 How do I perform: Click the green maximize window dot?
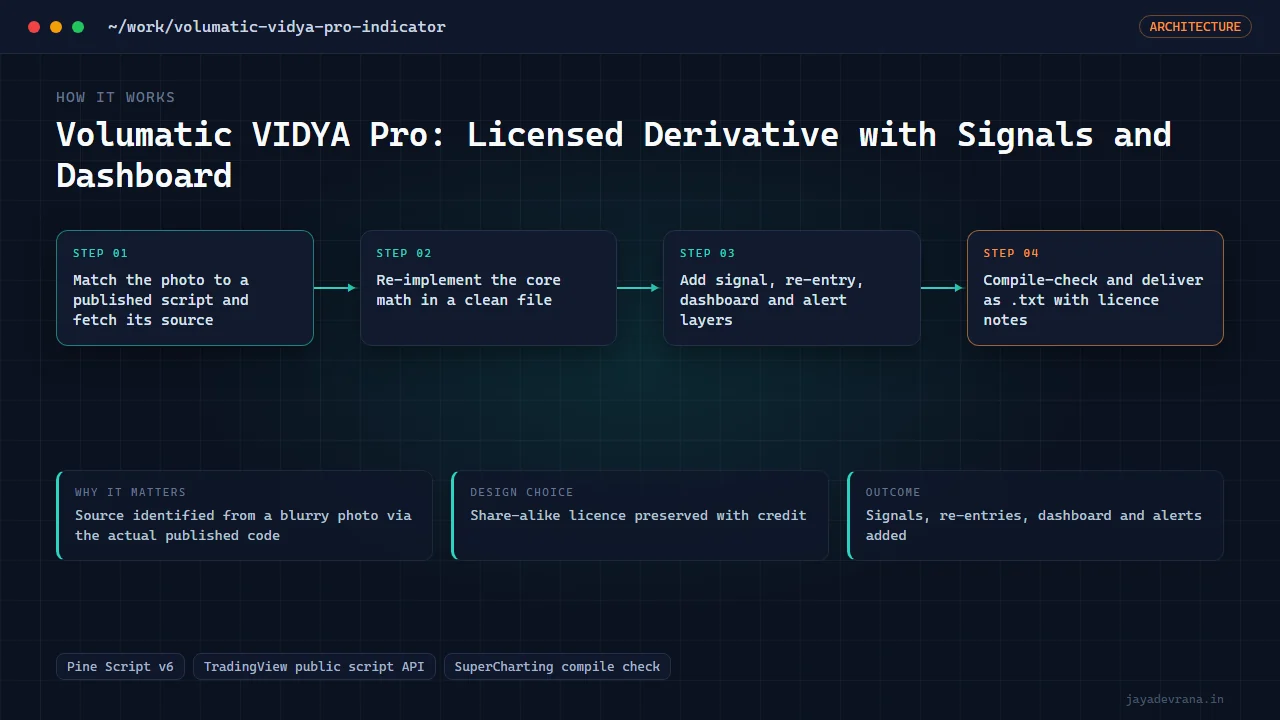tap(78, 27)
